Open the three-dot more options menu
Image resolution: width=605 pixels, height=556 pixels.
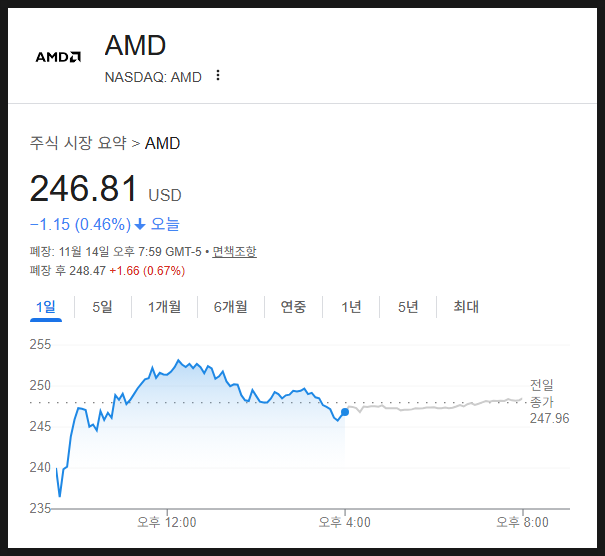[x=218, y=76]
